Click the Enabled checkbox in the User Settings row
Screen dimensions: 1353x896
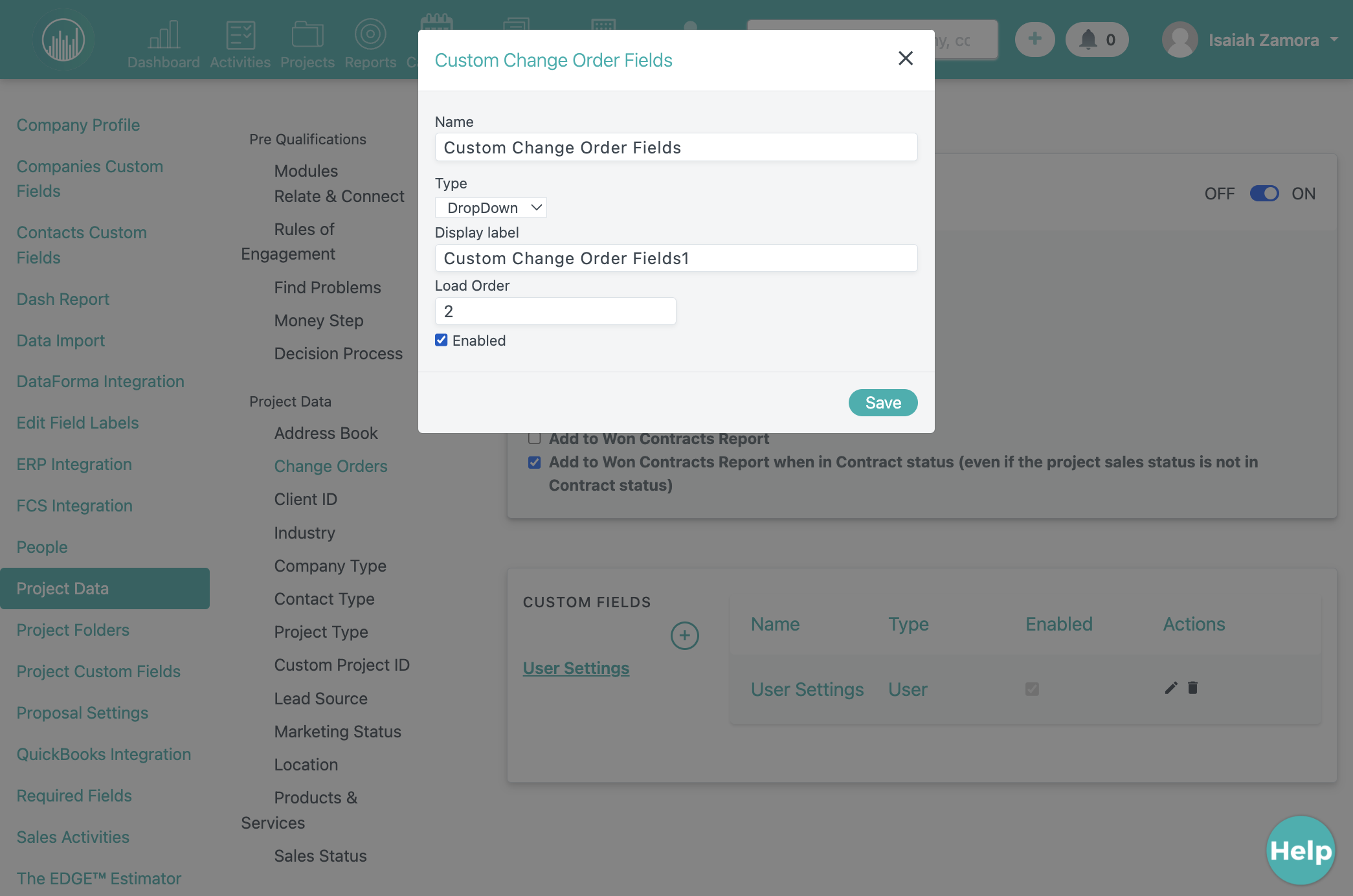tap(1032, 689)
